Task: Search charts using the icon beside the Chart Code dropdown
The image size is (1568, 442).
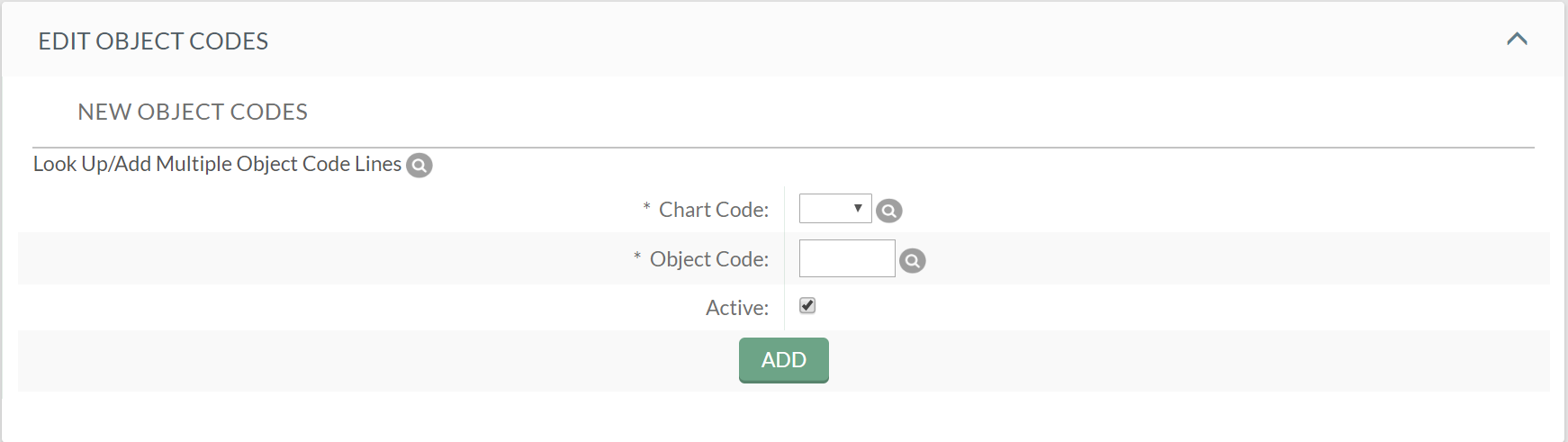Action: coord(889,211)
